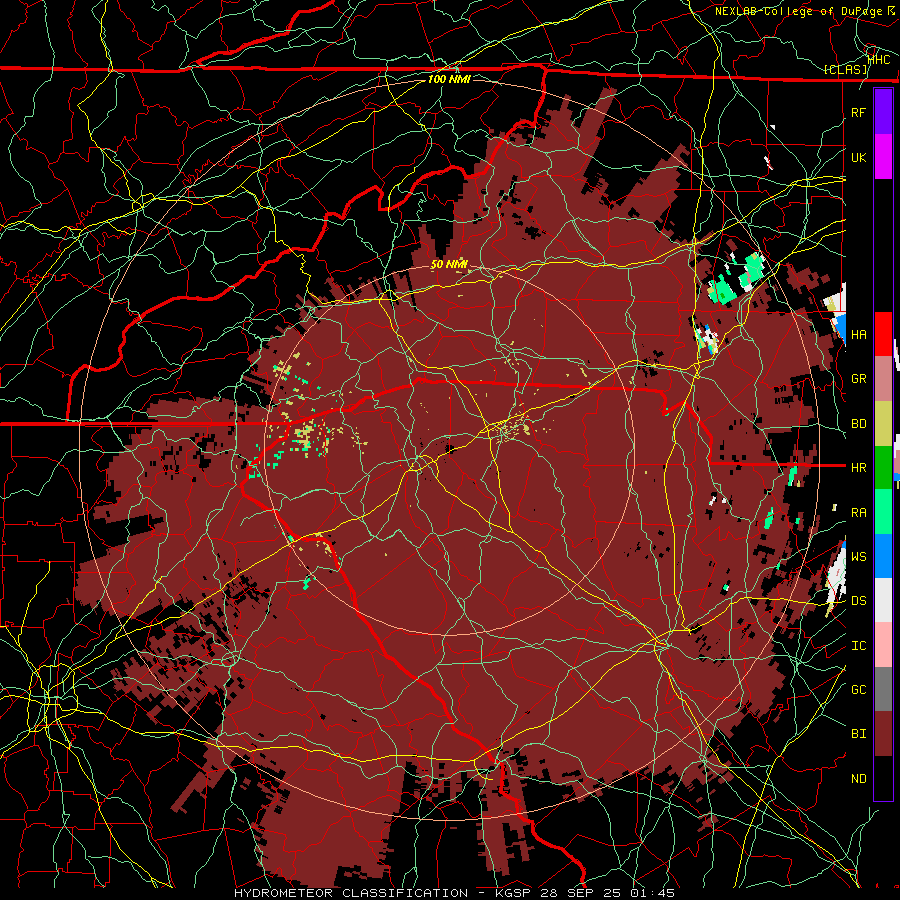The width and height of the screenshot is (900, 900).
Task: Click the purple RF legend color swatch
Action: pyautogui.click(x=883, y=112)
